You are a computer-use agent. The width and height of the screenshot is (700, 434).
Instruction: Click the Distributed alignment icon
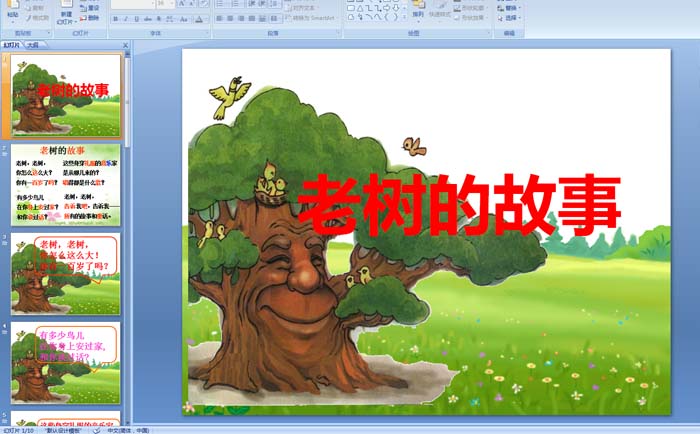click(262, 19)
